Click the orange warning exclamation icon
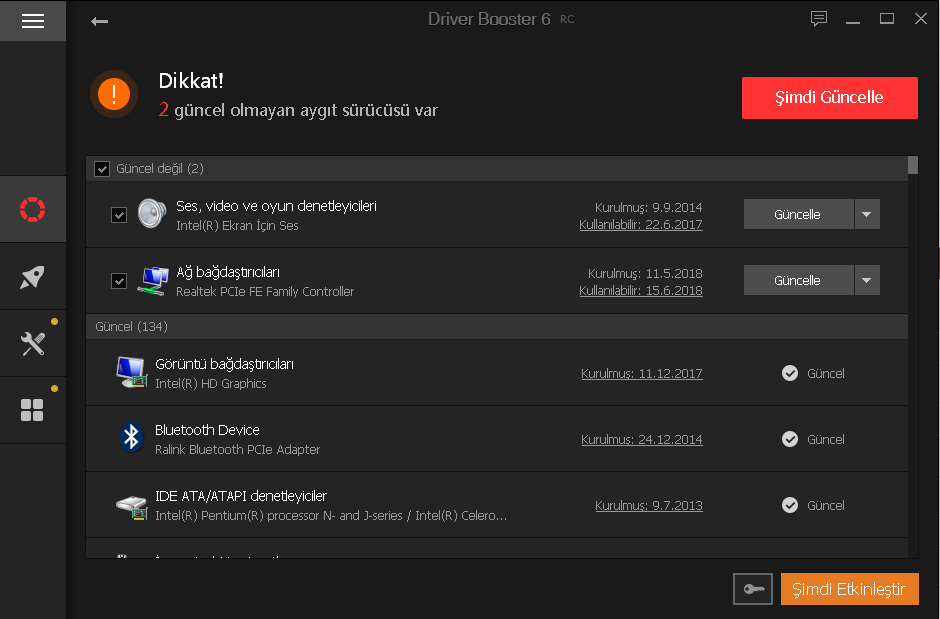 point(114,94)
